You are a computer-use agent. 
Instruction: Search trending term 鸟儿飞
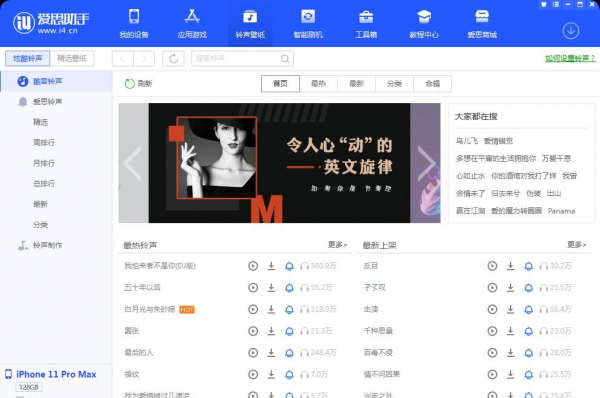click(x=467, y=141)
